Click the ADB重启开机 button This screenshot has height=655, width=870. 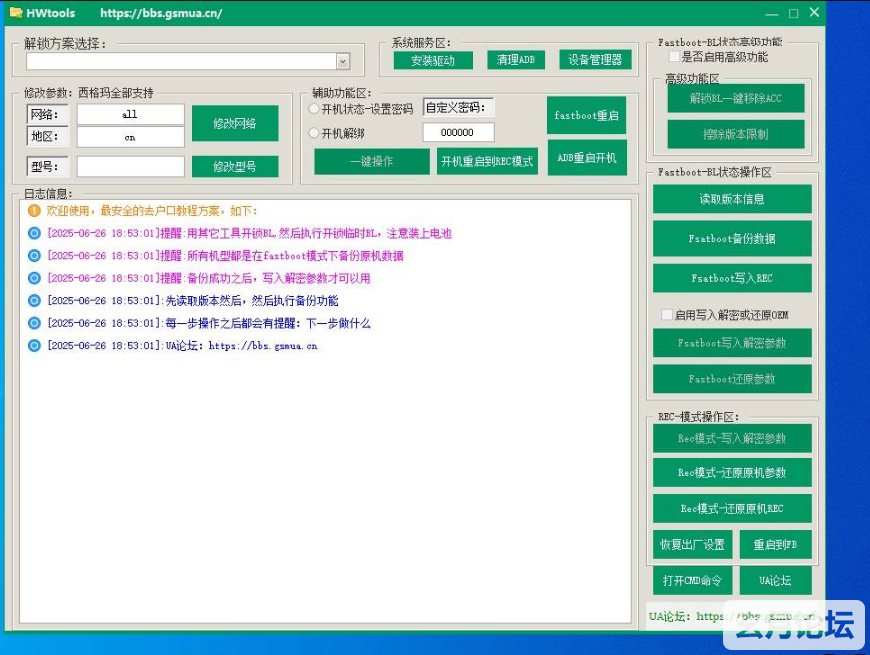tap(586, 158)
